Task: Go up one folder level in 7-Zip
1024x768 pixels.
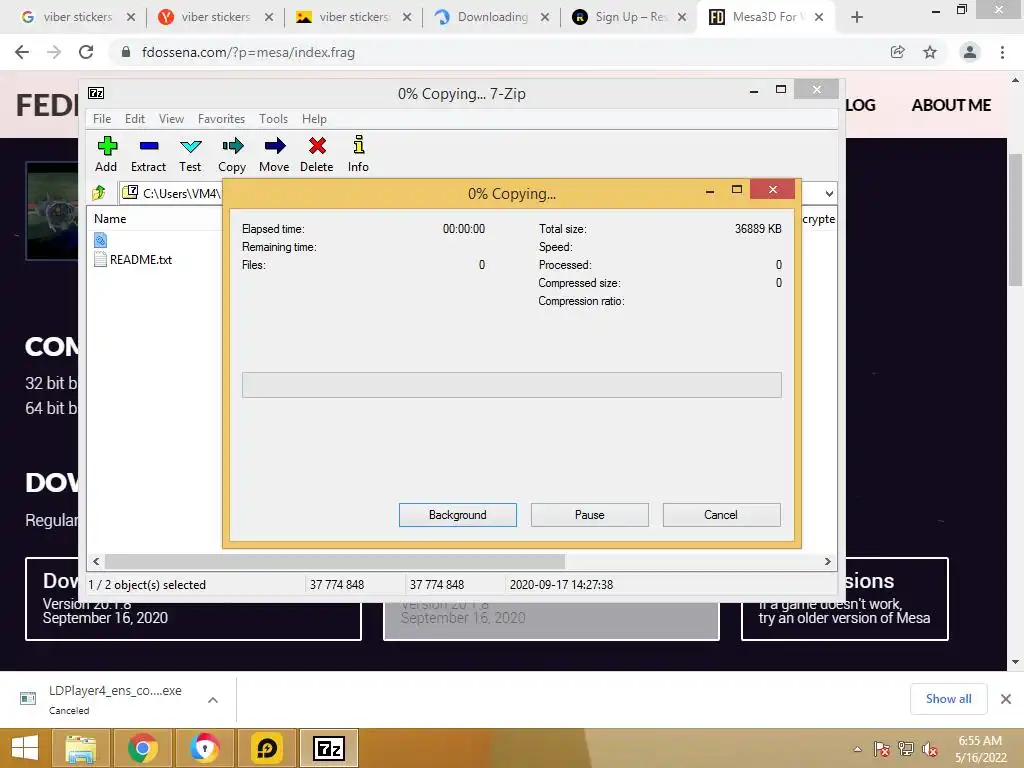Action: click(99, 193)
